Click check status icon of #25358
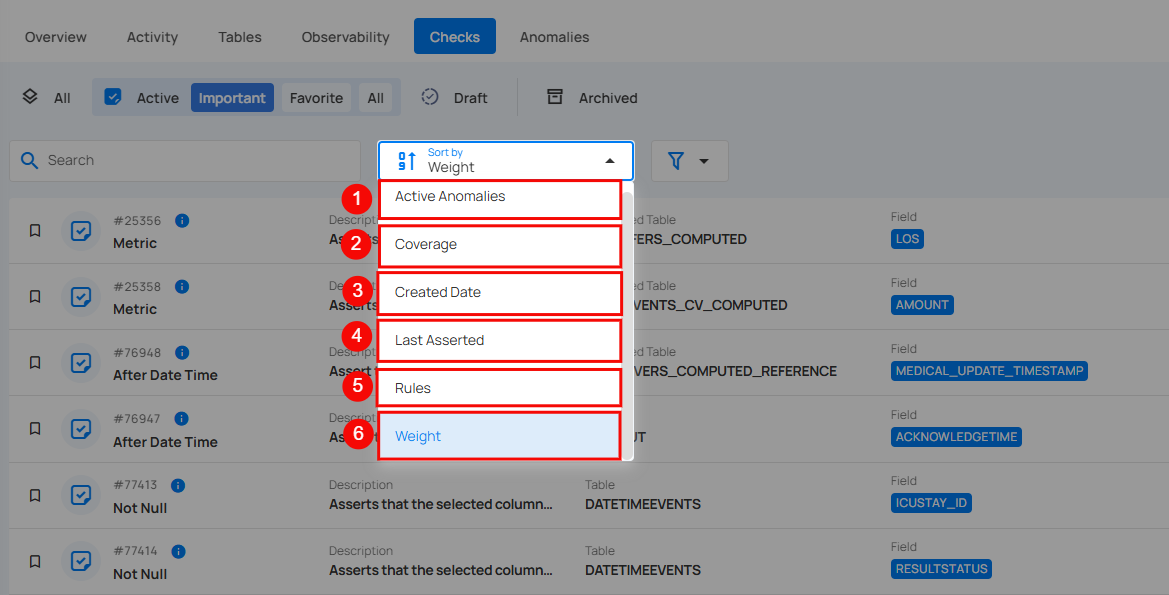The height and width of the screenshot is (595, 1169). coord(81,297)
